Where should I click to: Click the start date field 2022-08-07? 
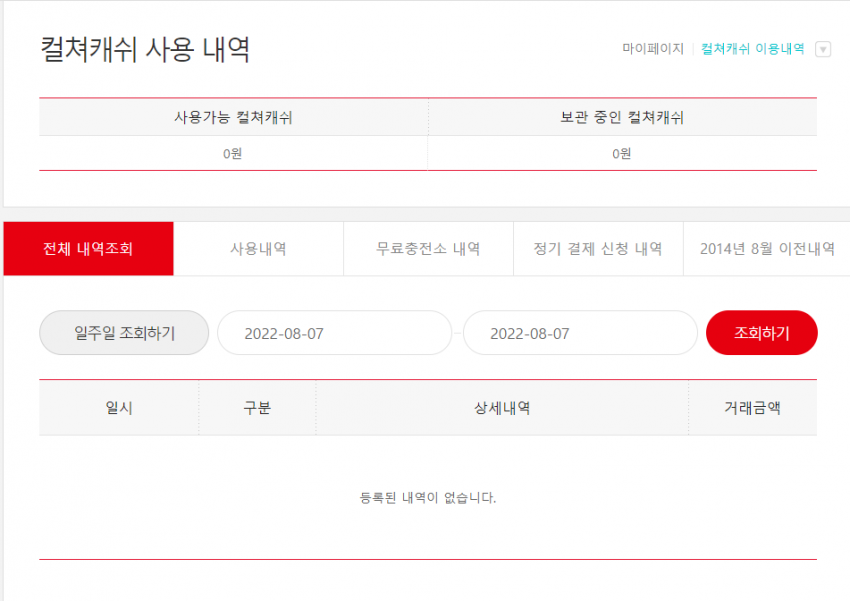[334, 333]
